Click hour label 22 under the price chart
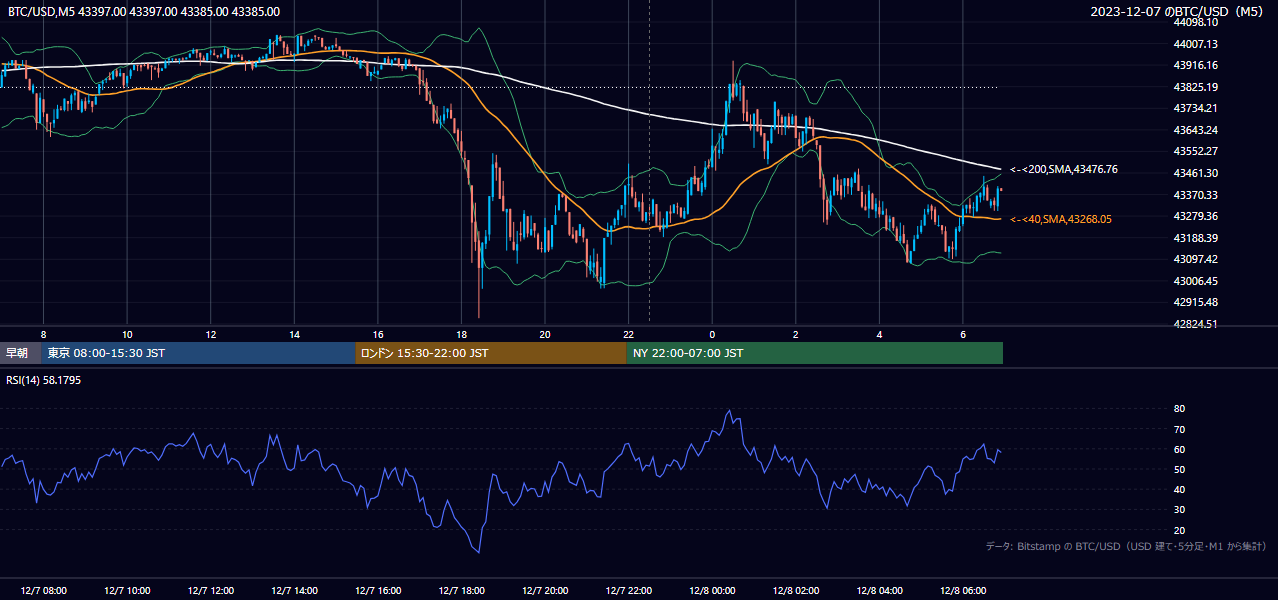The height and width of the screenshot is (600, 1278). [x=628, y=334]
